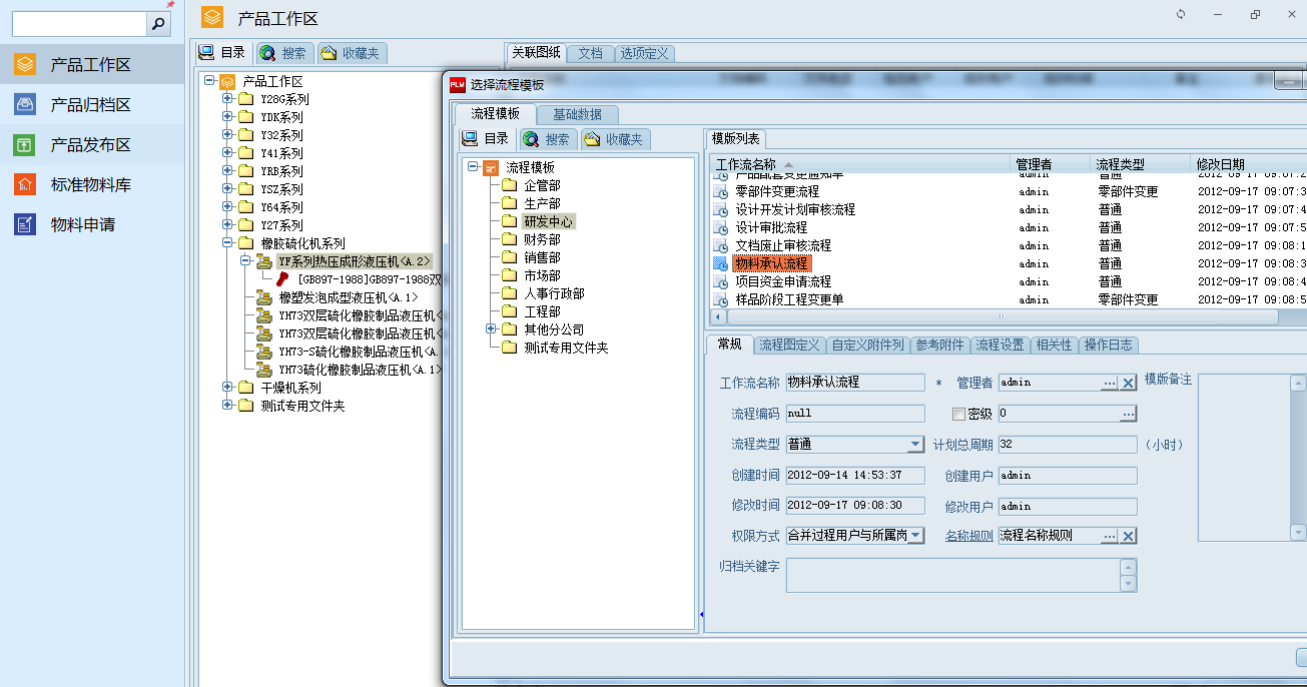
Task: Click the horizontal scrollbar below the template list
Action: (1000, 315)
